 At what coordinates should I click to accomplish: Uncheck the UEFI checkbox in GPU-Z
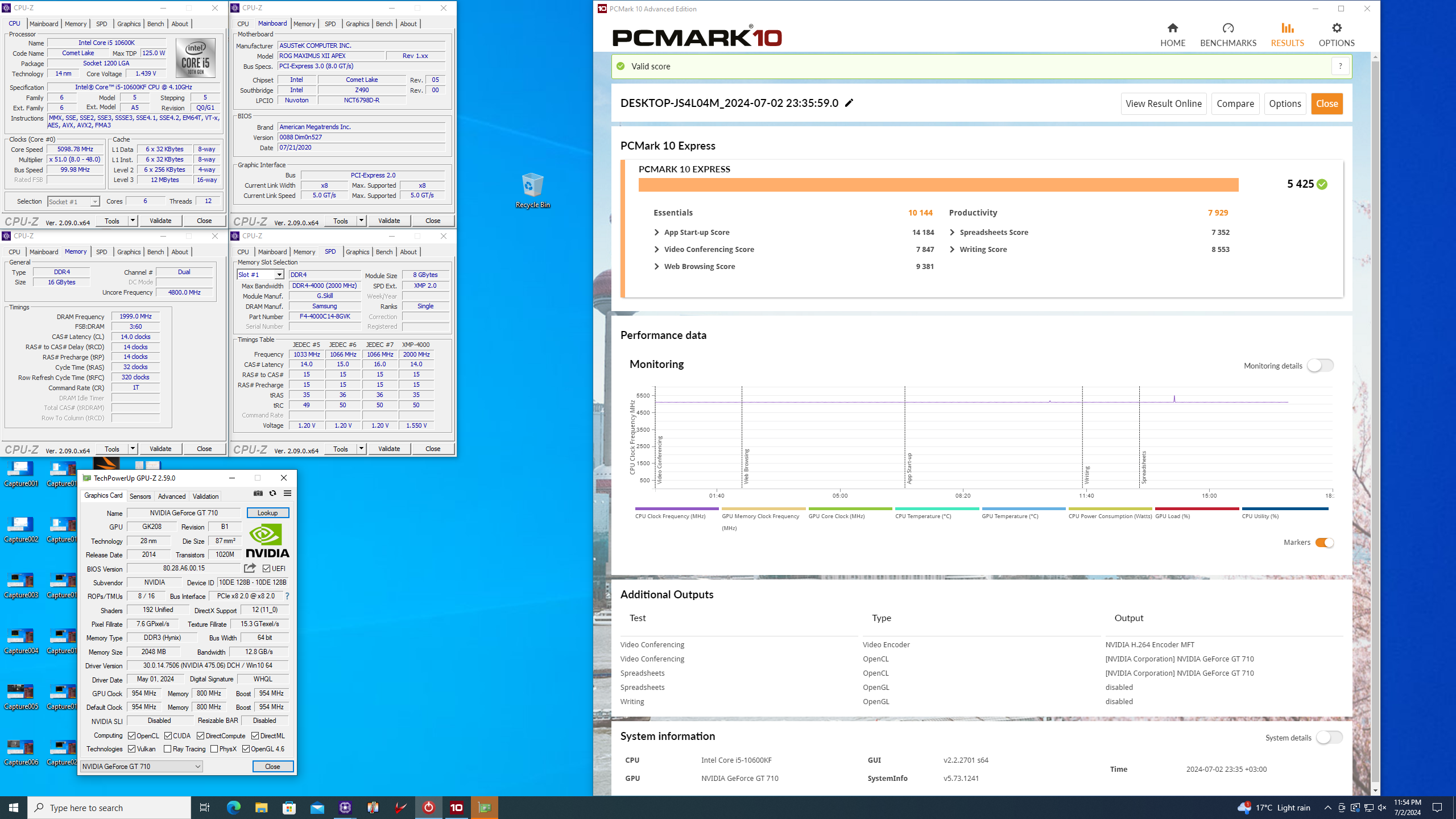(266, 568)
